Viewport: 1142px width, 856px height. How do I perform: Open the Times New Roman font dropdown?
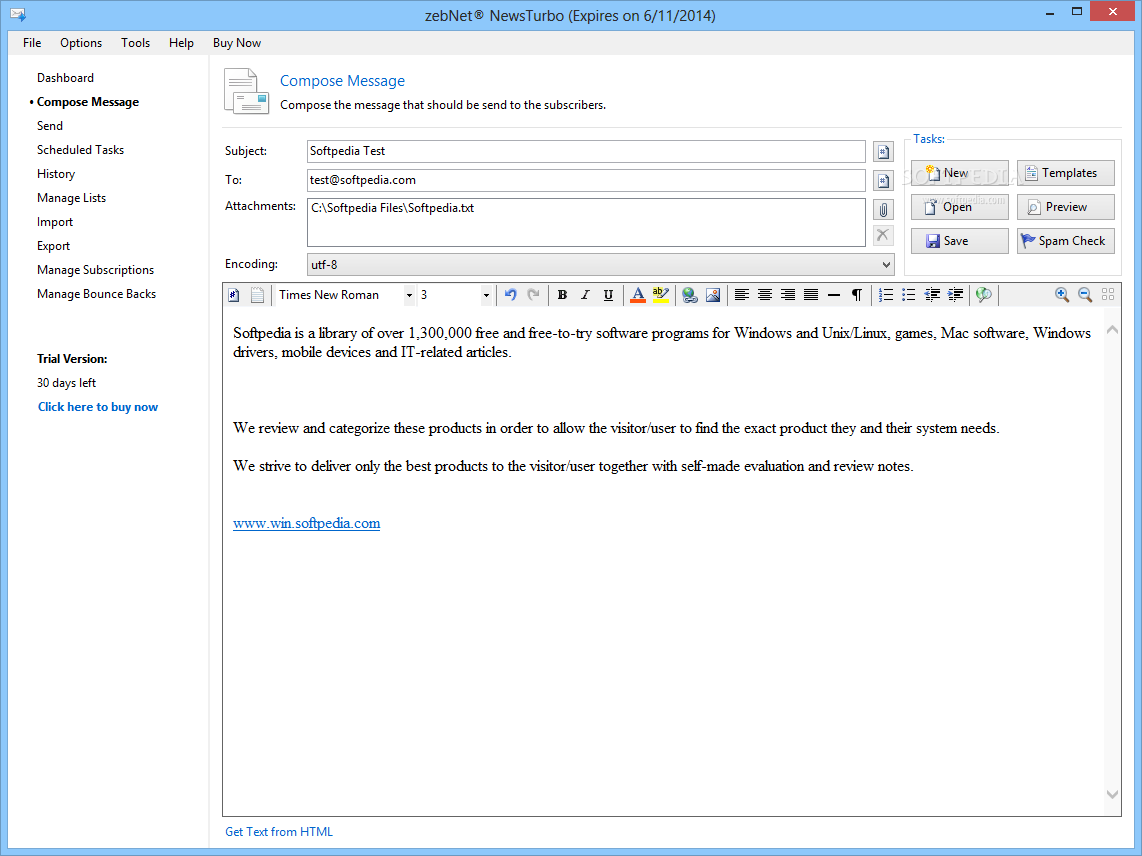click(x=409, y=295)
